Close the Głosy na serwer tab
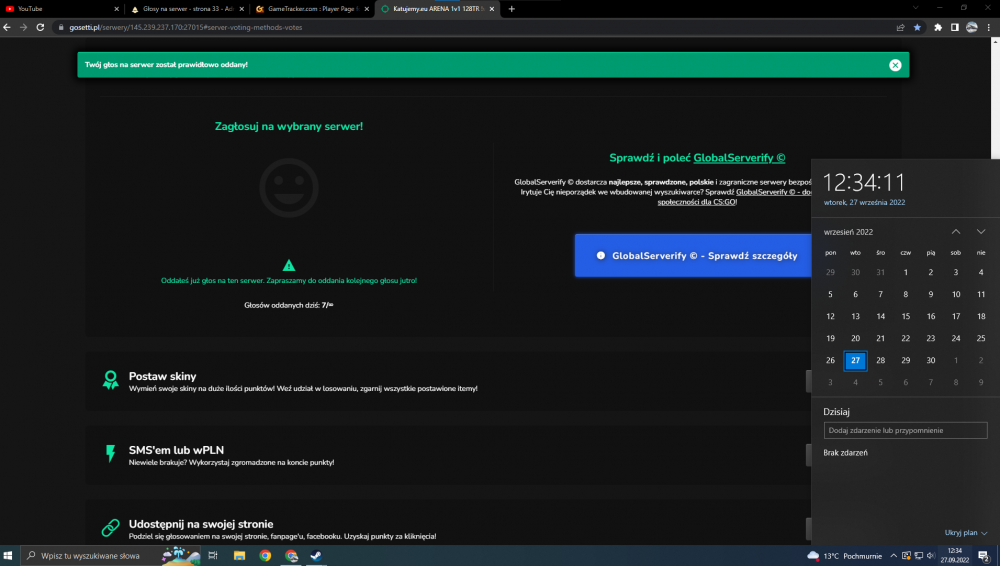1000x566 pixels. point(241,9)
